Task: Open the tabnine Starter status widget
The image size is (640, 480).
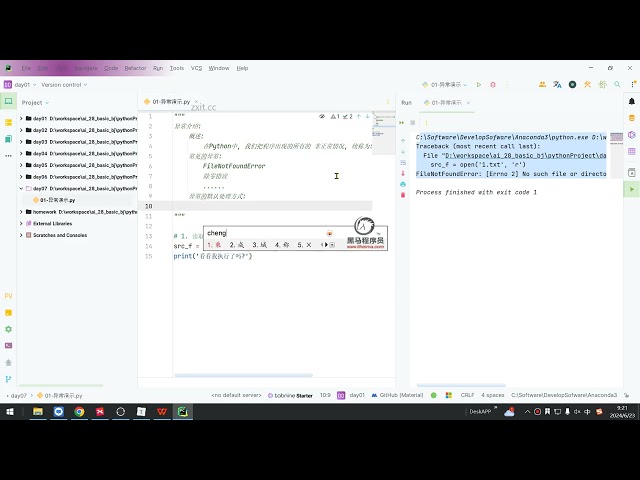Action: (290, 396)
